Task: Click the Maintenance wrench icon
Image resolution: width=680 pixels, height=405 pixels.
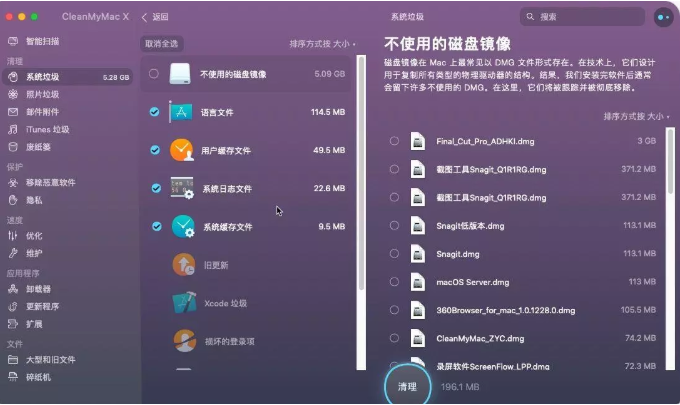Action: point(13,253)
